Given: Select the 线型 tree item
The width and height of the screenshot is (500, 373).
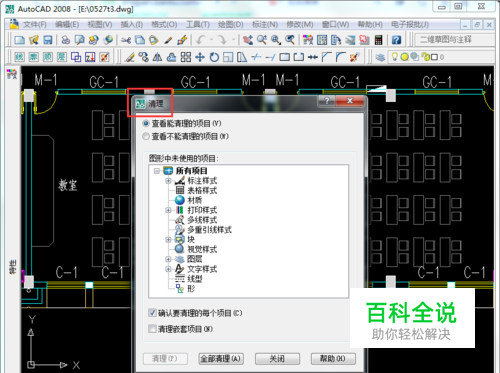Looking at the screenshot, I should (x=195, y=279).
